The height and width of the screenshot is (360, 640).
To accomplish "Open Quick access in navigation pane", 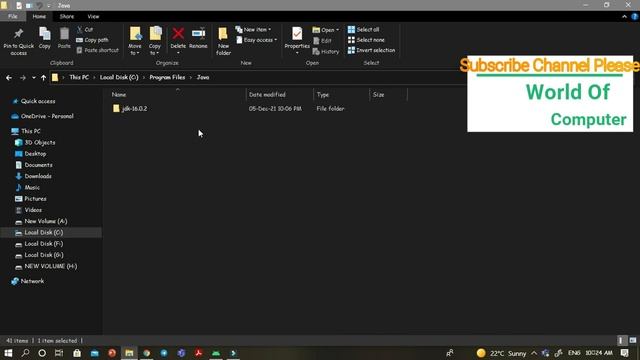I will click(x=34, y=101).
